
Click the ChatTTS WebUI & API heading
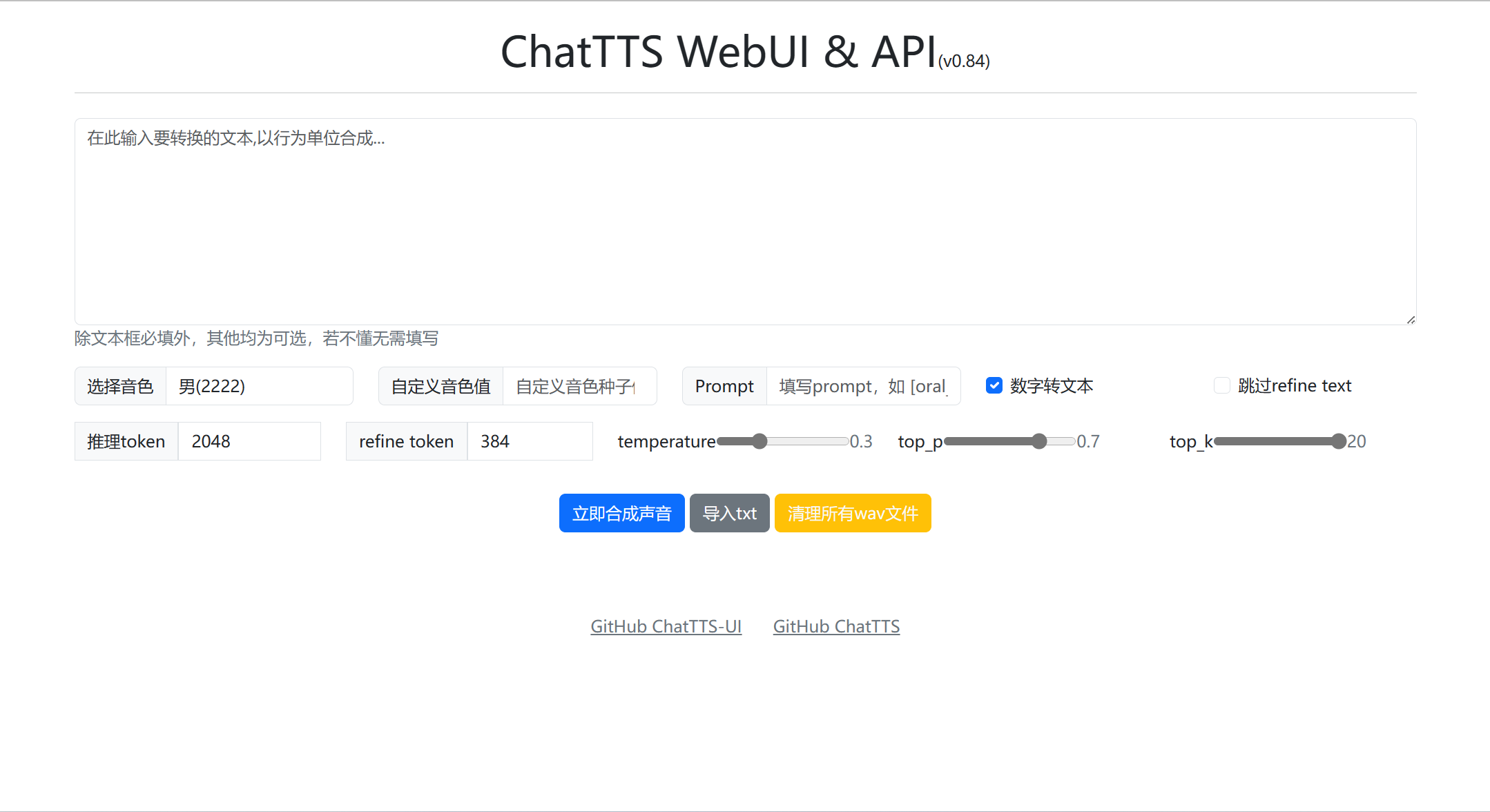tap(718, 51)
